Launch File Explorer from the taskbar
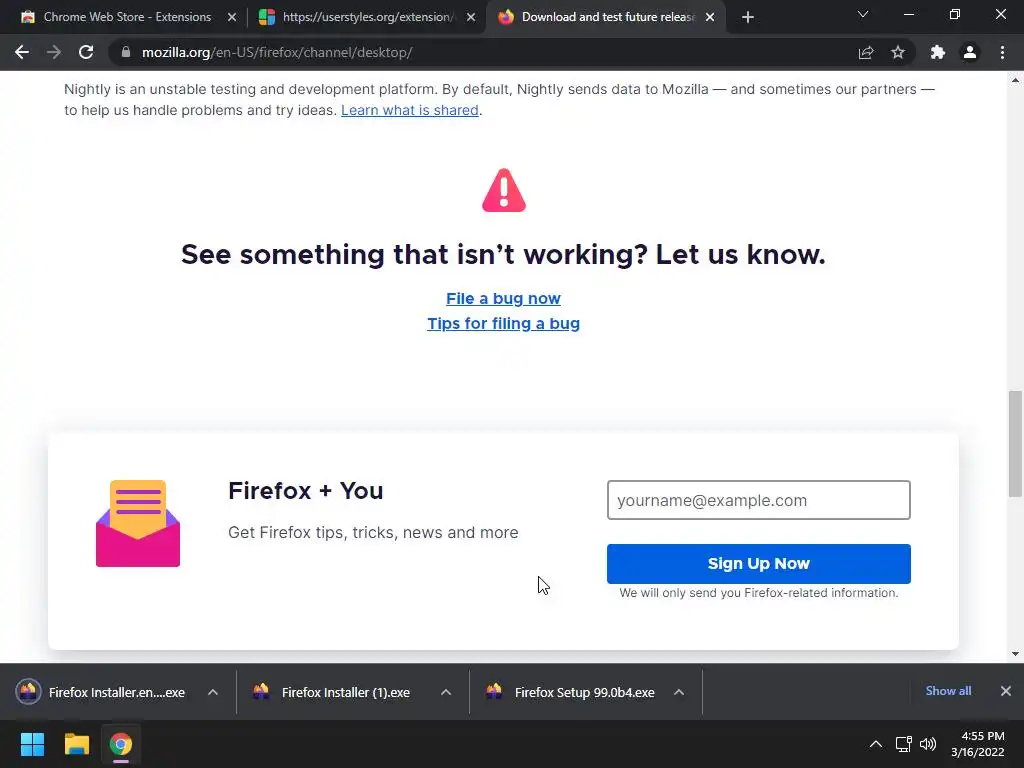The height and width of the screenshot is (768, 1024). pyautogui.click(x=76, y=744)
